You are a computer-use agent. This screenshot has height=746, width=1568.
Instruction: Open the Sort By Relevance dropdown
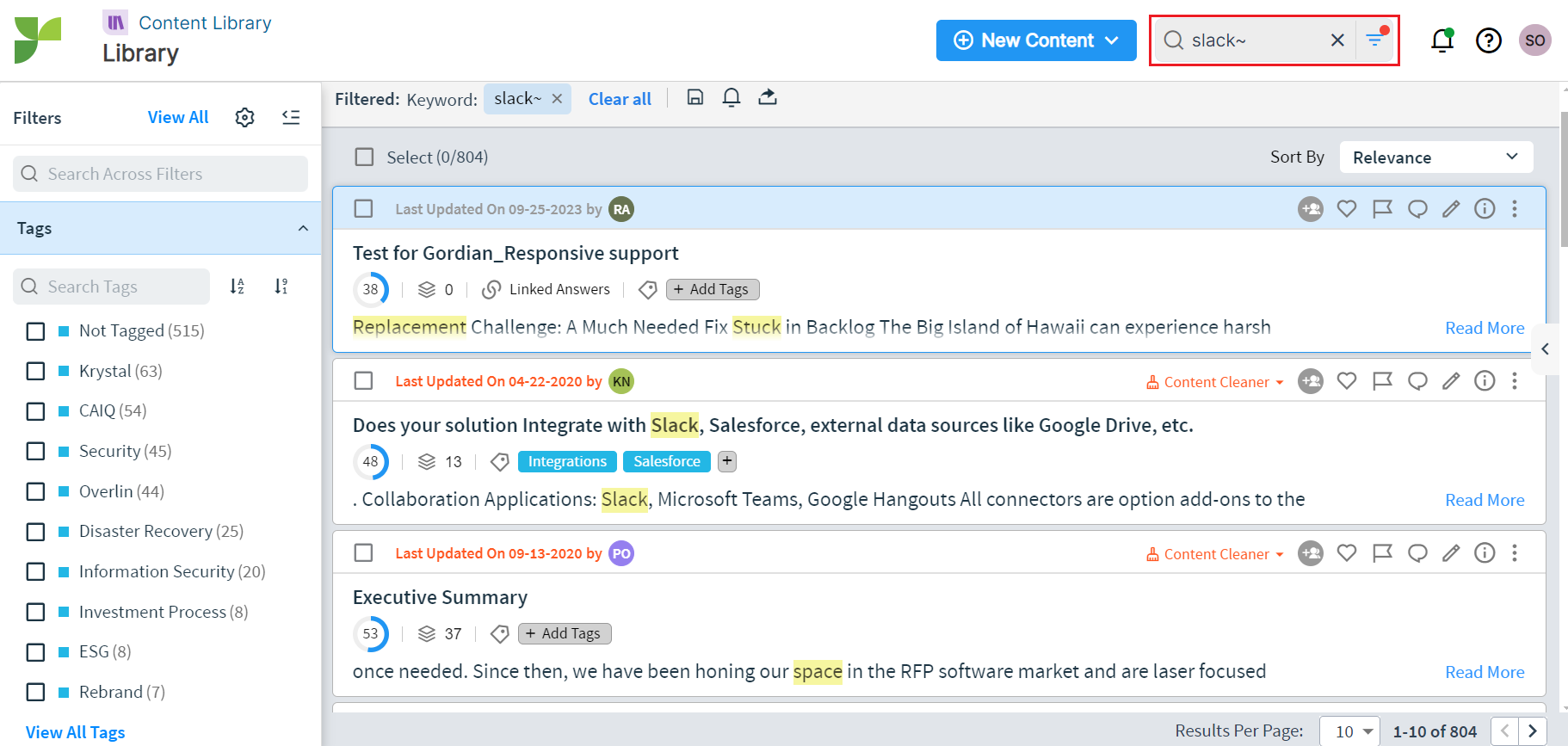point(1435,157)
